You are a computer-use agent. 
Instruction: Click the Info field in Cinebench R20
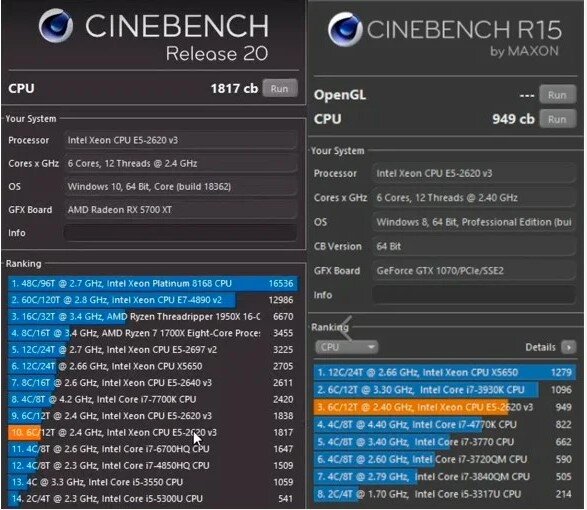pos(180,233)
